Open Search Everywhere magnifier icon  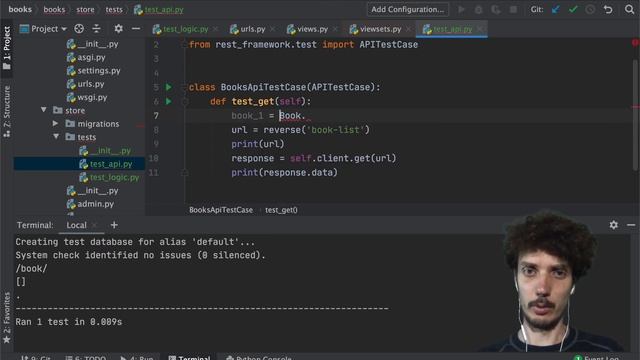629,9
